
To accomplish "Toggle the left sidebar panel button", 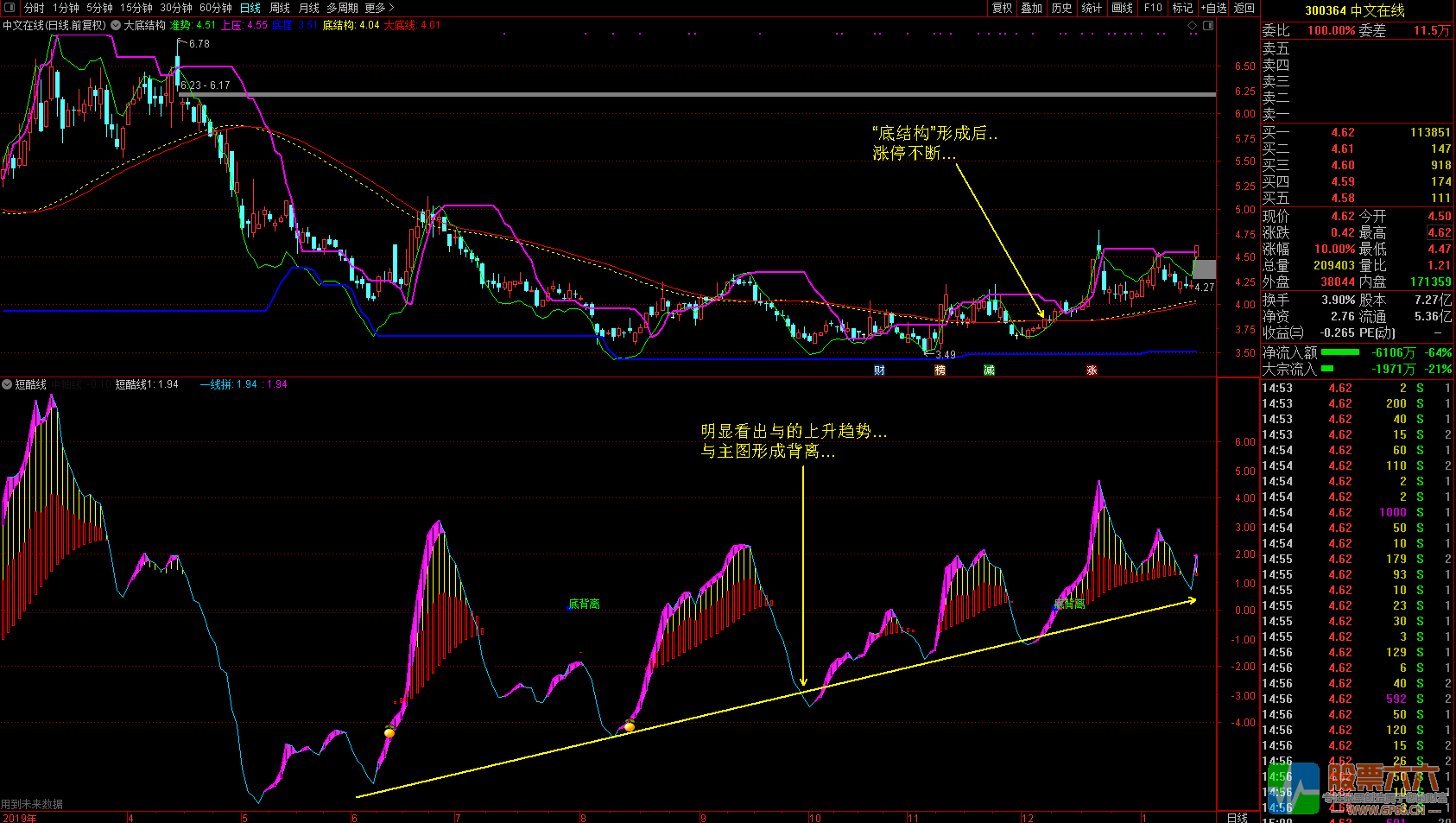I will (x=9, y=8).
